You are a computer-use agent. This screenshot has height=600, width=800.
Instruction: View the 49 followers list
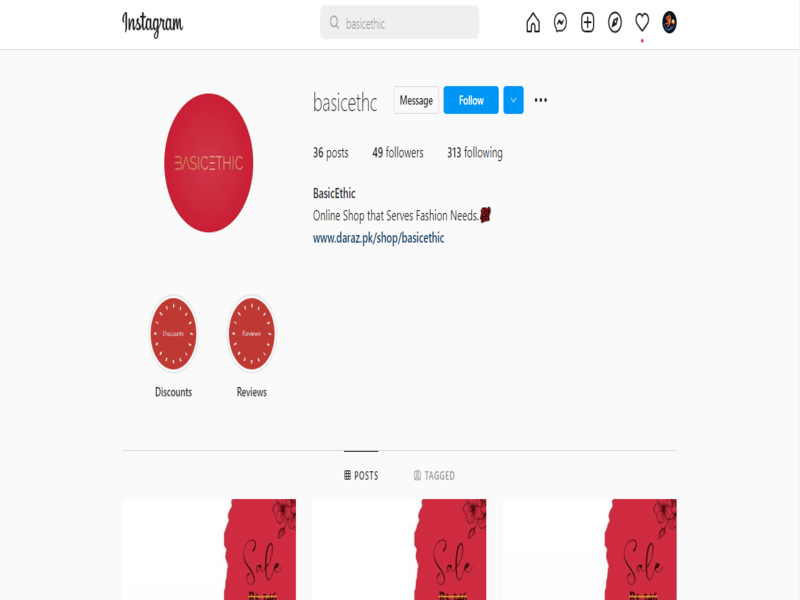398,153
